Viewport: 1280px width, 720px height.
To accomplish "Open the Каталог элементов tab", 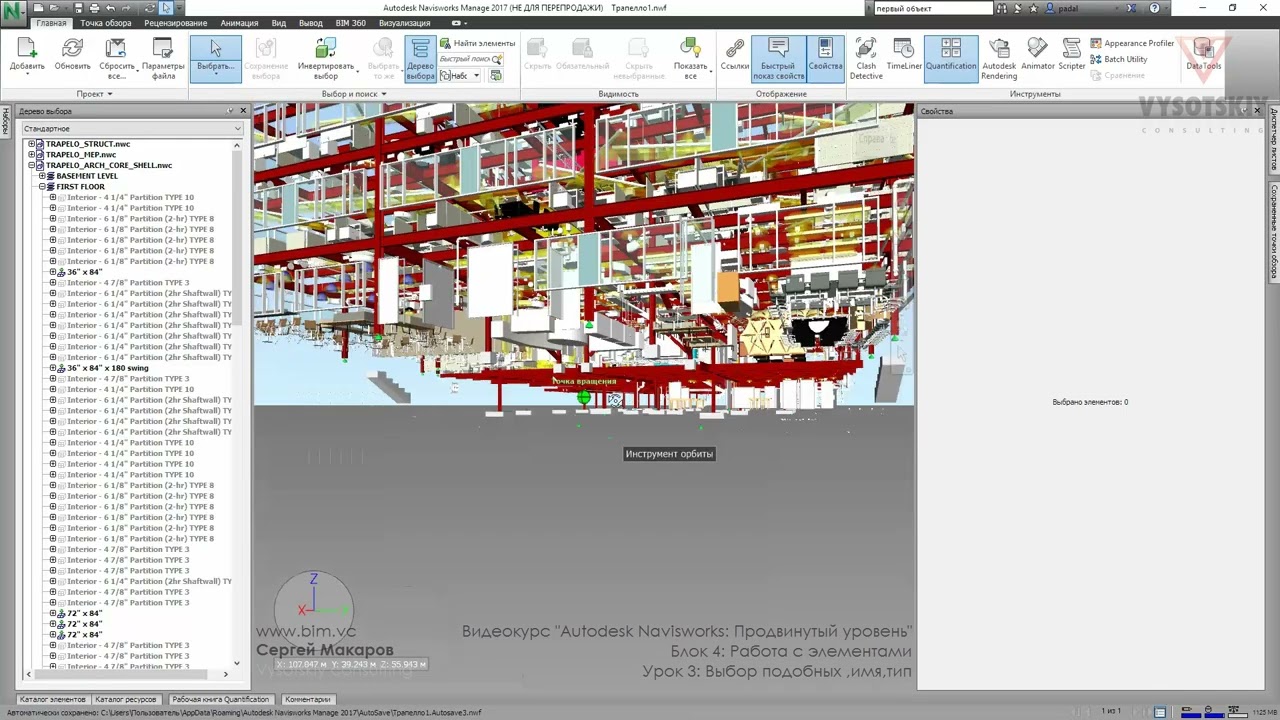I will click(53, 700).
